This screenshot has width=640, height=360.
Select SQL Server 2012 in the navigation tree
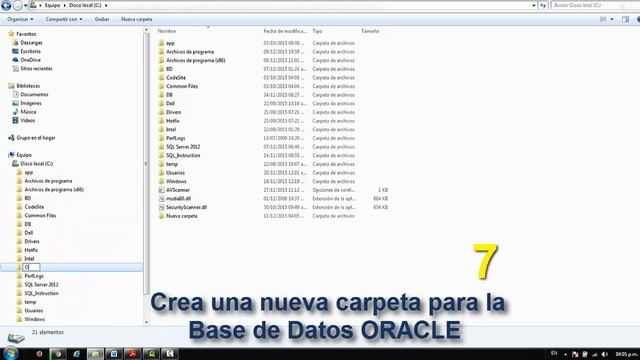coord(41,284)
